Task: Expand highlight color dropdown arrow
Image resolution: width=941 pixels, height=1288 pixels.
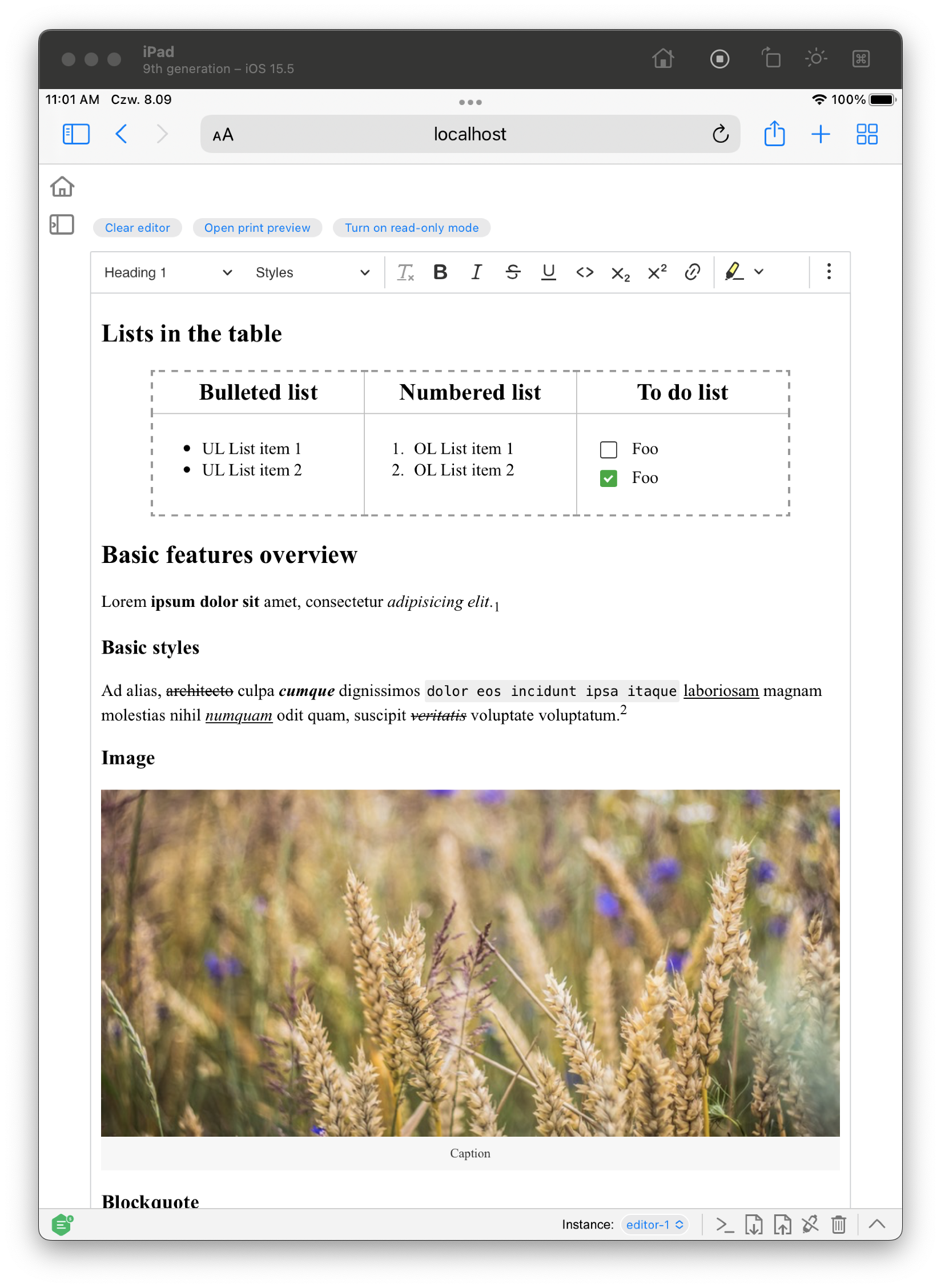Action: pyautogui.click(x=759, y=272)
